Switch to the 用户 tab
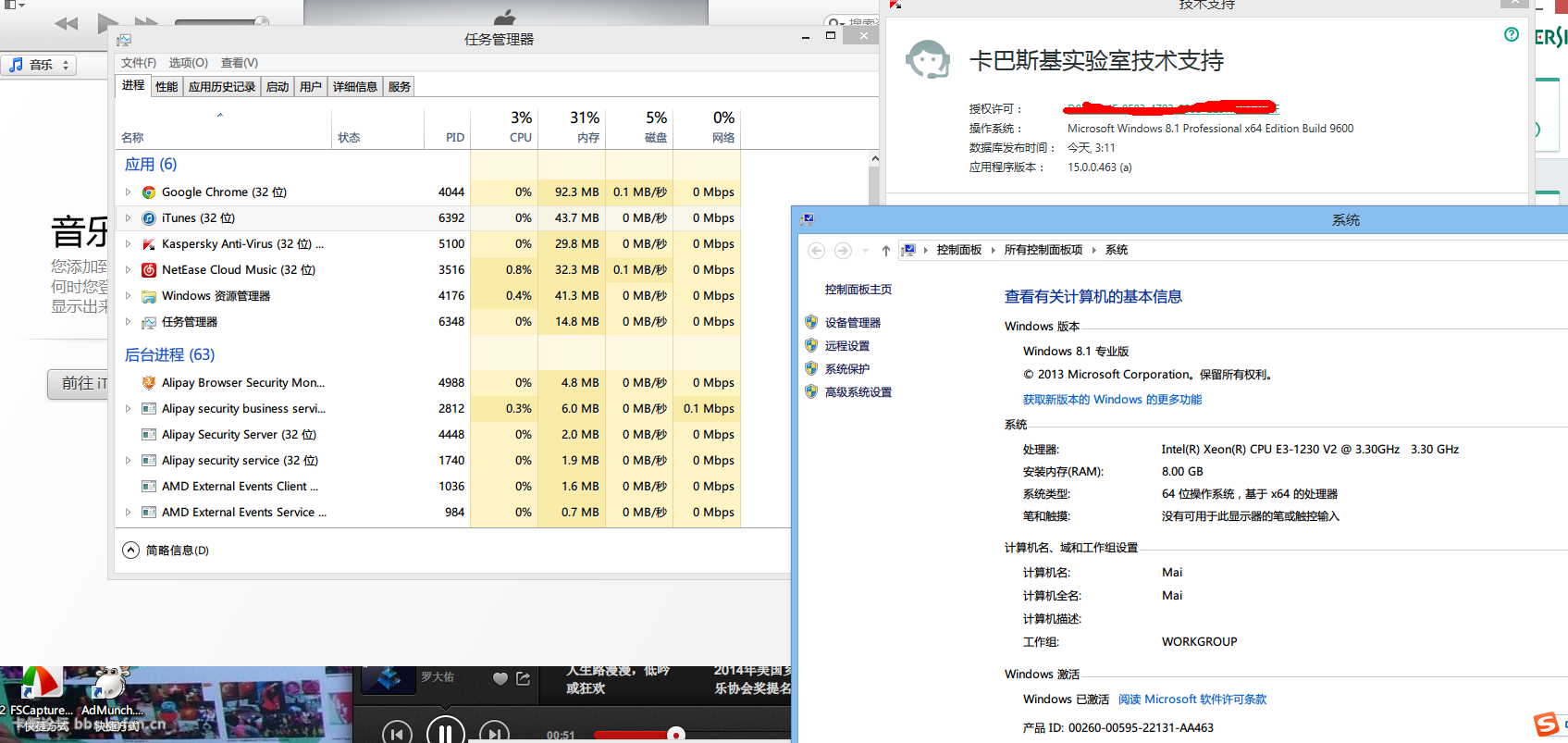Viewport: 1568px width, 743px height. tap(311, 87)
